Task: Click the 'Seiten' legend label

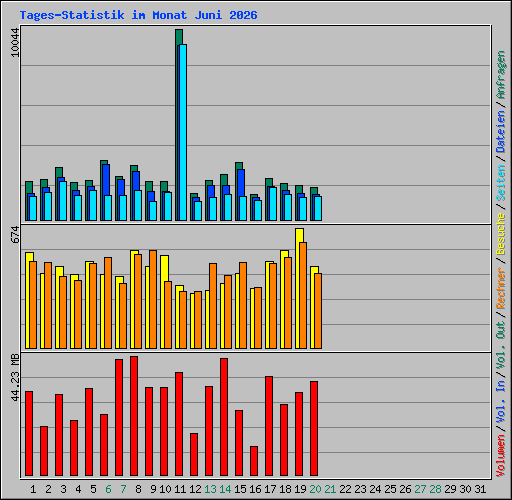Action: pos(501,182)
